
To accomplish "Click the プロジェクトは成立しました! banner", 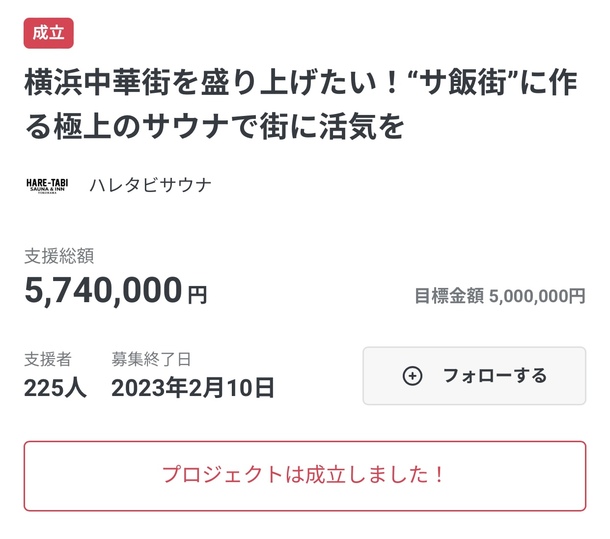I will 304,476.
